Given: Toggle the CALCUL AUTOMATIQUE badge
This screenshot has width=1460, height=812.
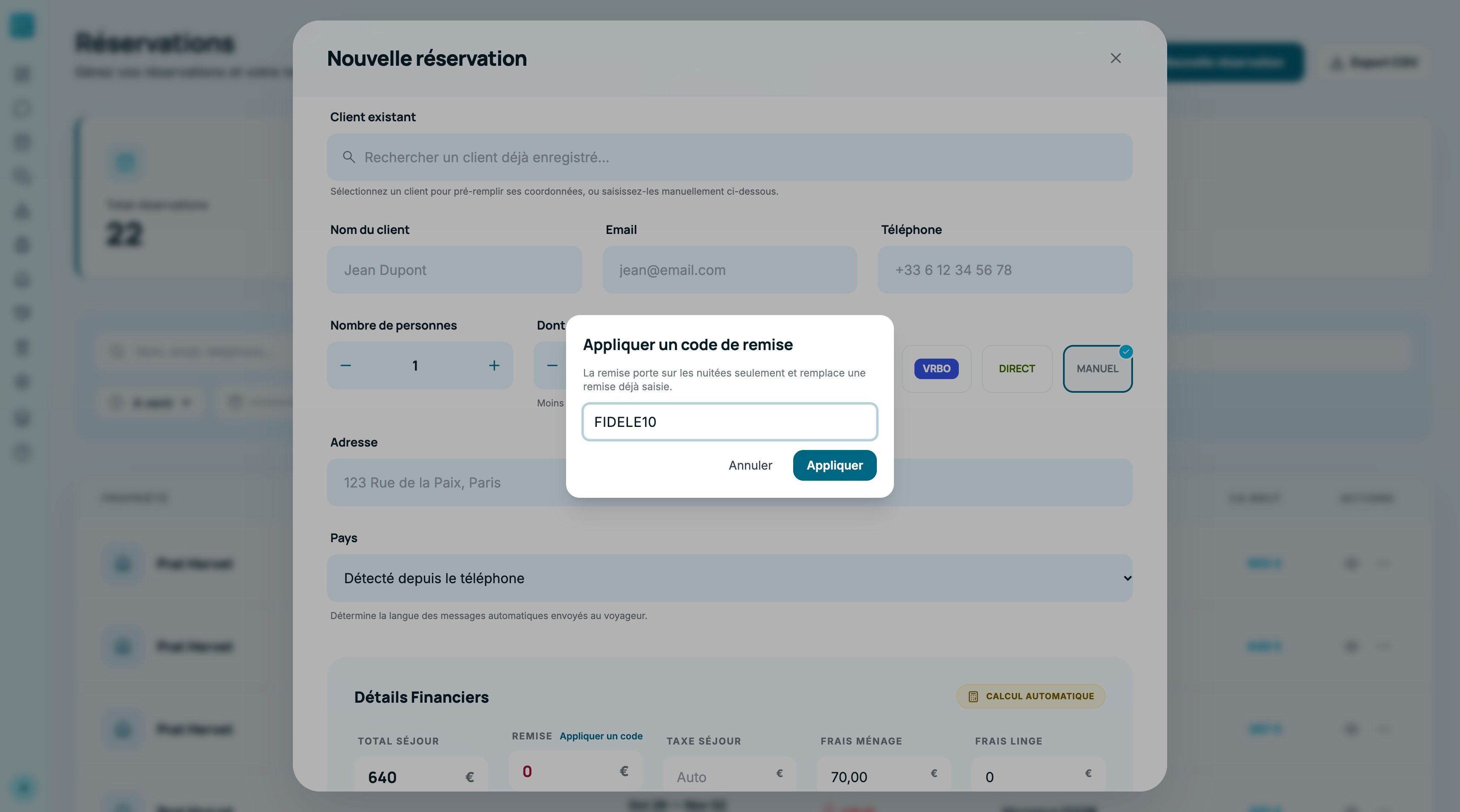Looking at the screenshot, I should 1031,696.
